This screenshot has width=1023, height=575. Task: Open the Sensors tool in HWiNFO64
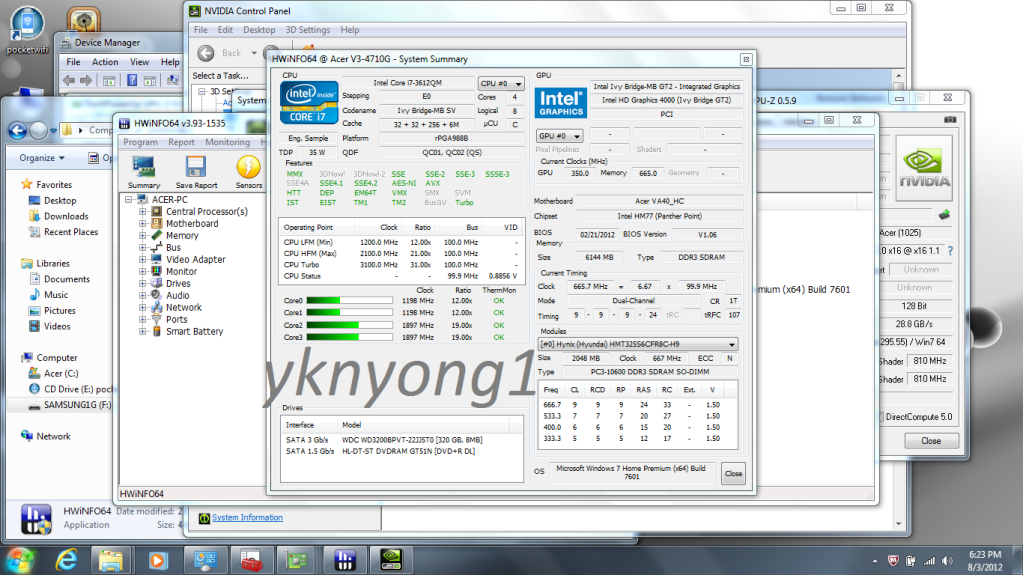(249, 172)
